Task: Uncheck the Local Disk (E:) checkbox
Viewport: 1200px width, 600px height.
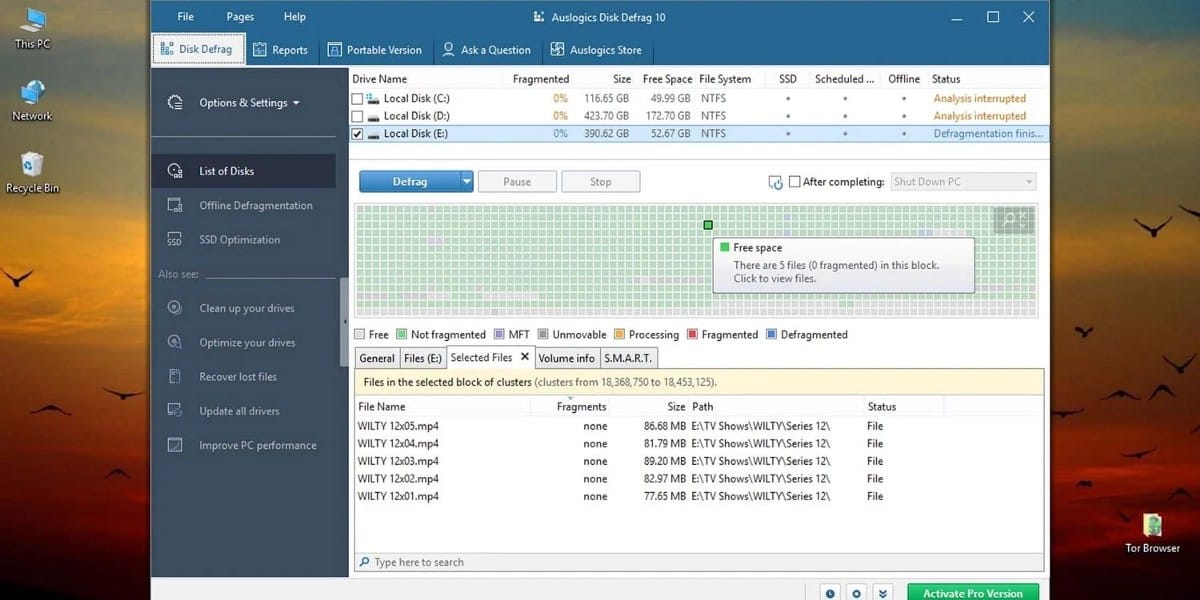Action: (x=358, y=134)
